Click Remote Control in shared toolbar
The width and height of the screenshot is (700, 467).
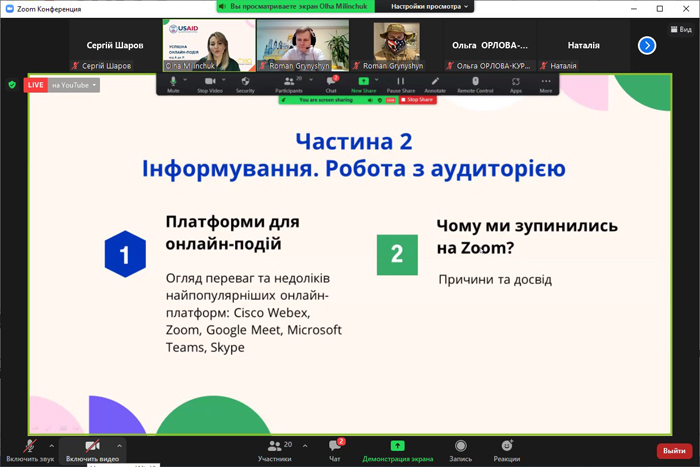point(475,84)
